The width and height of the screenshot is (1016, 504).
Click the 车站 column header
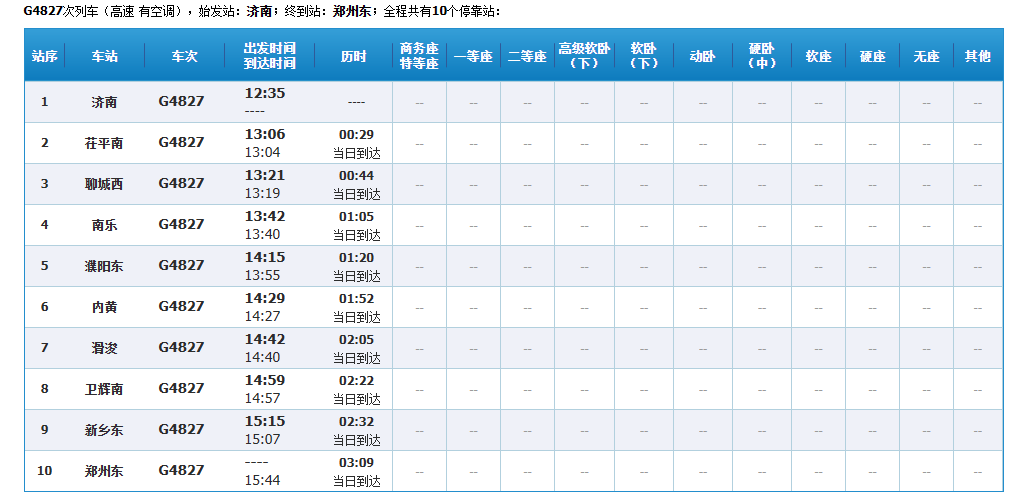pos(104,56)
